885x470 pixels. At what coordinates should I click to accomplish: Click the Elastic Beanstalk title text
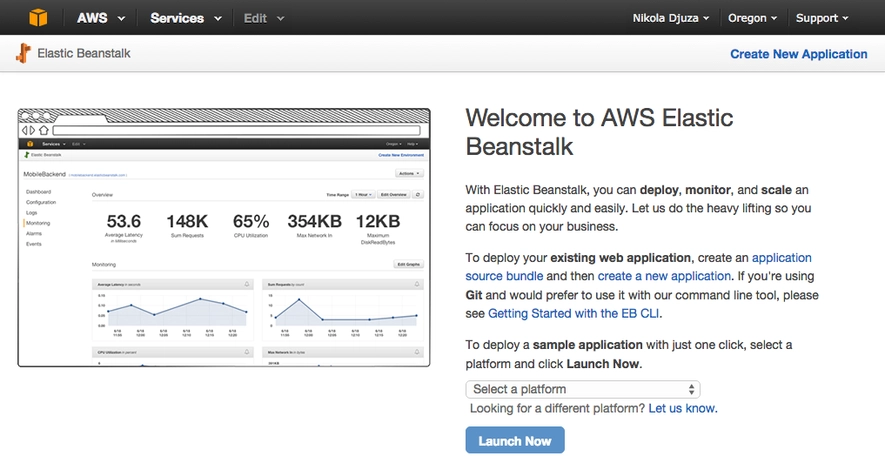pos(84,54)
